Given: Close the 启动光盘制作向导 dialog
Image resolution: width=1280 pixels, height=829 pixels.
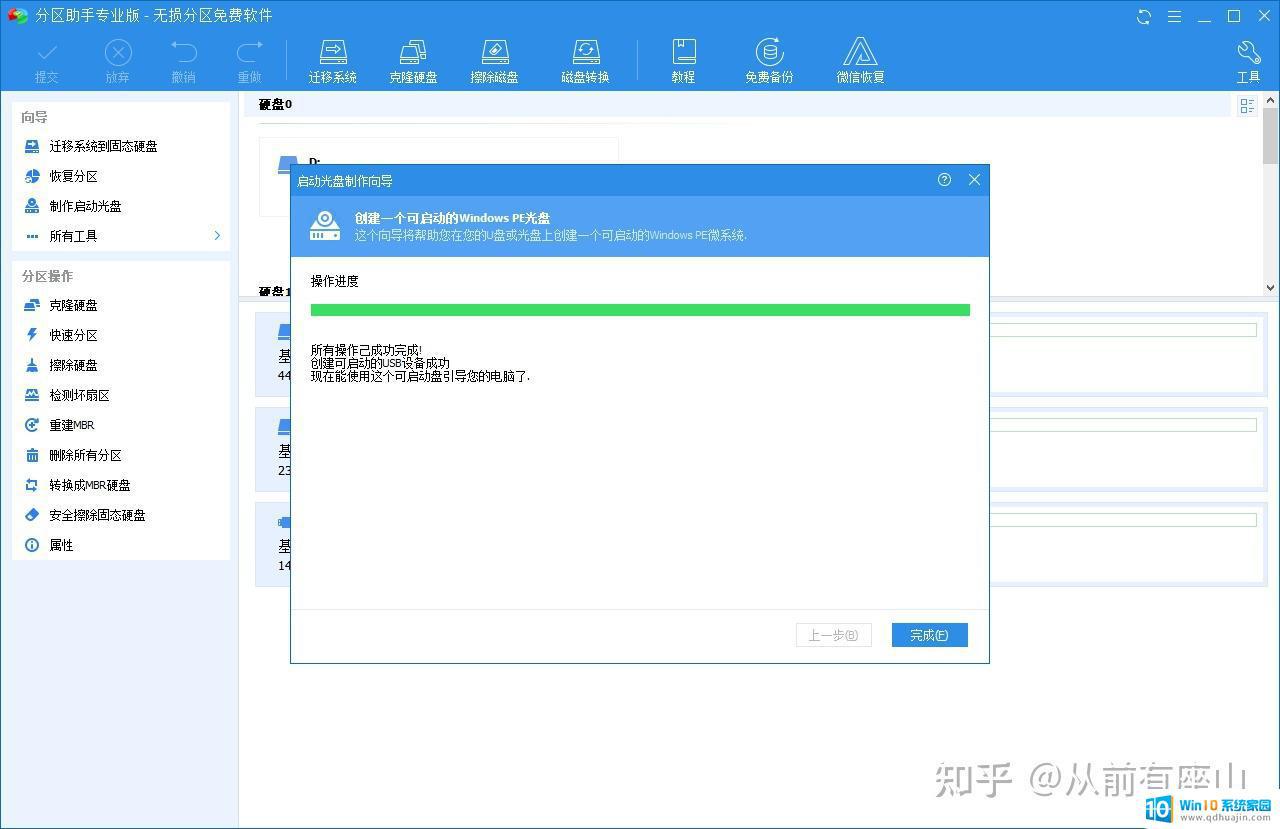Looking at the screenshot, I should 974,180.
